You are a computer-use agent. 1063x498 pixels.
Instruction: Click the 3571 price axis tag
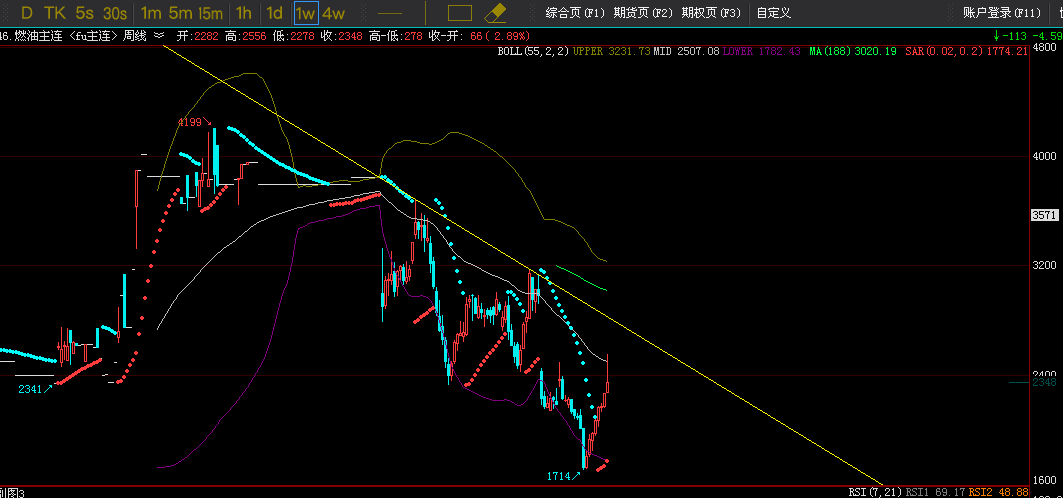(1044, 215)
